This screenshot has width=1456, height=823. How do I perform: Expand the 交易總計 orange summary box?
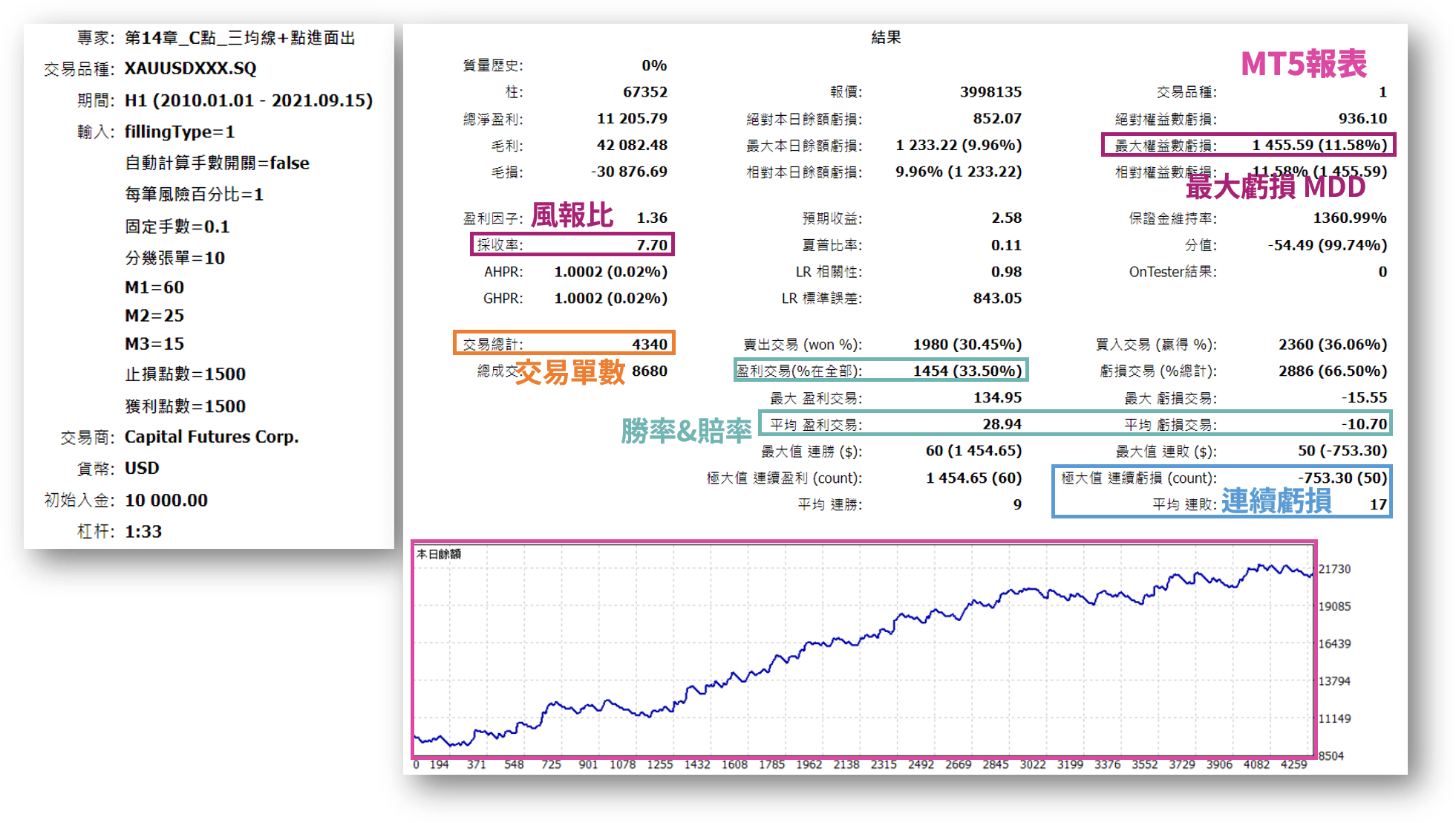(563, 343)
